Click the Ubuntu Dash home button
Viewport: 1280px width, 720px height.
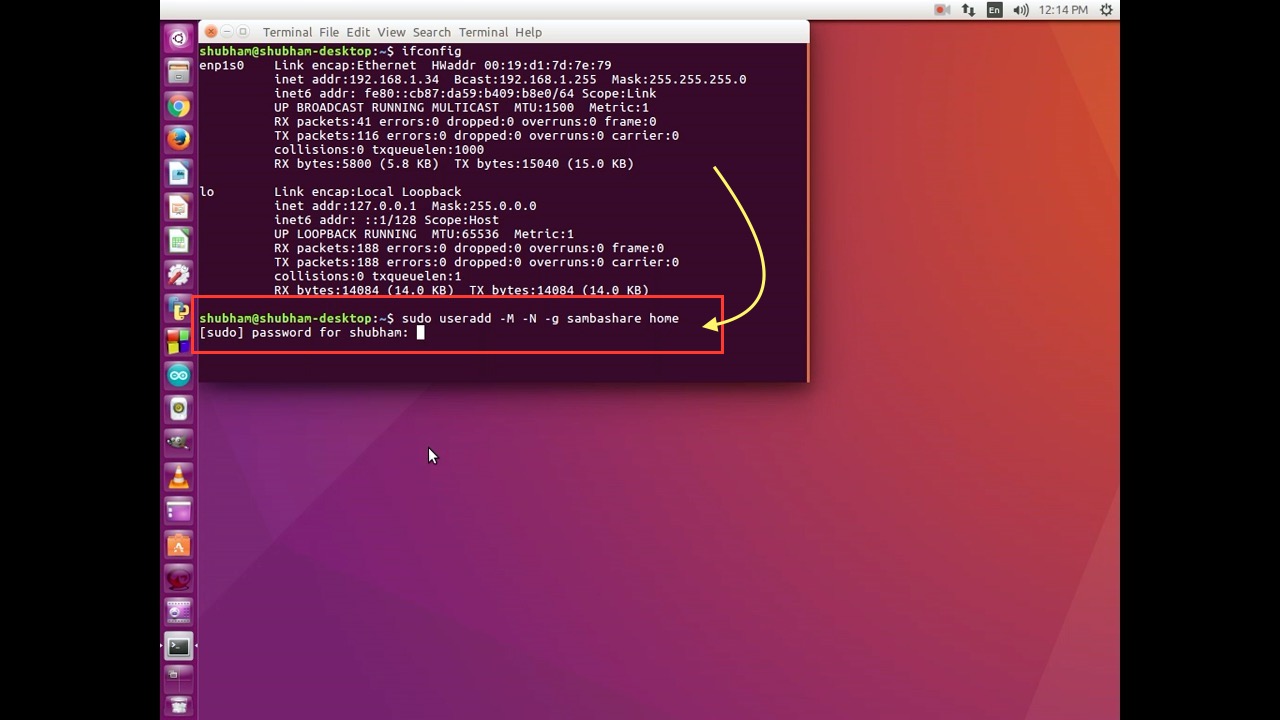178,38
